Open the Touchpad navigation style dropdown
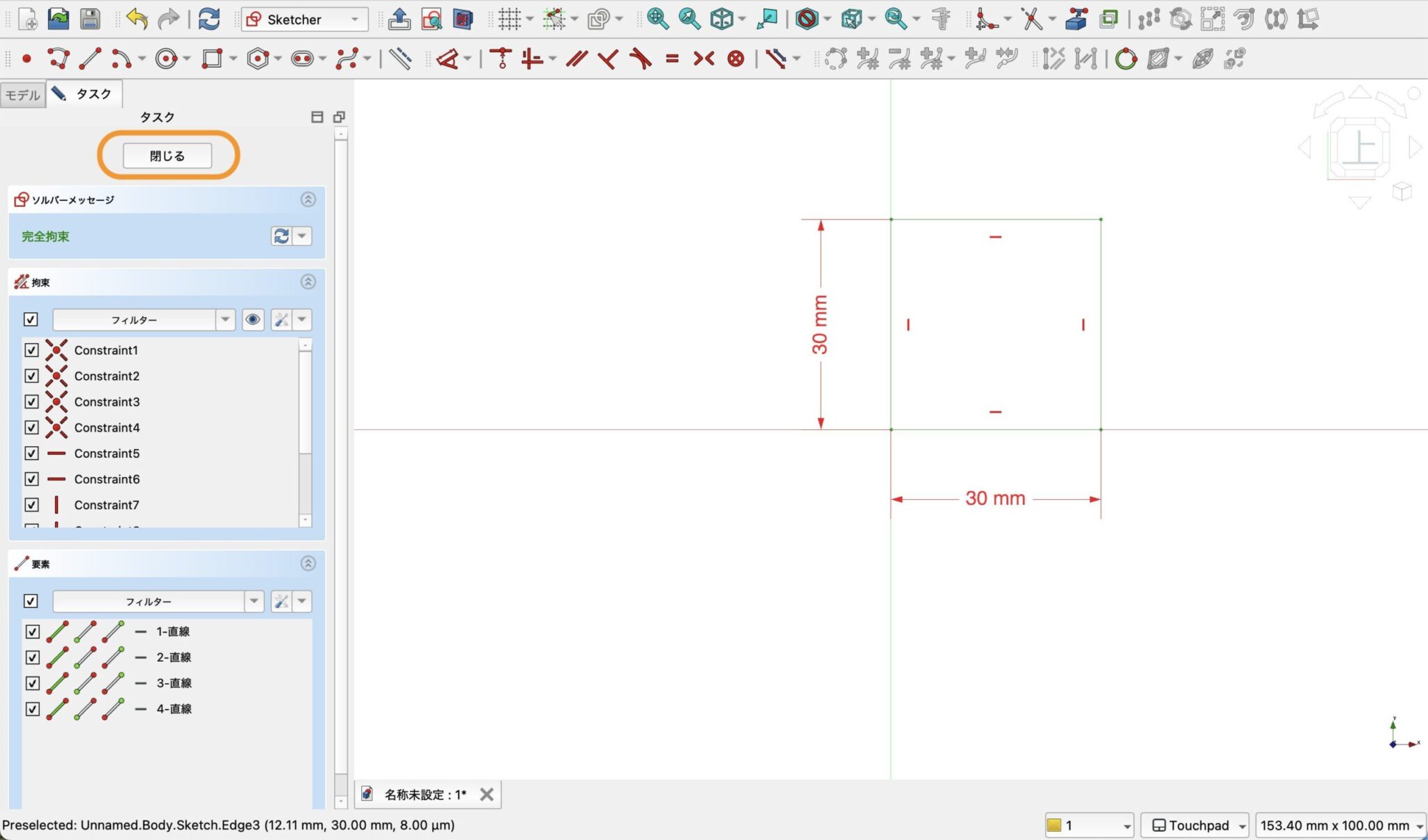Viewport: 1428px width, 840px height. 1195,825
